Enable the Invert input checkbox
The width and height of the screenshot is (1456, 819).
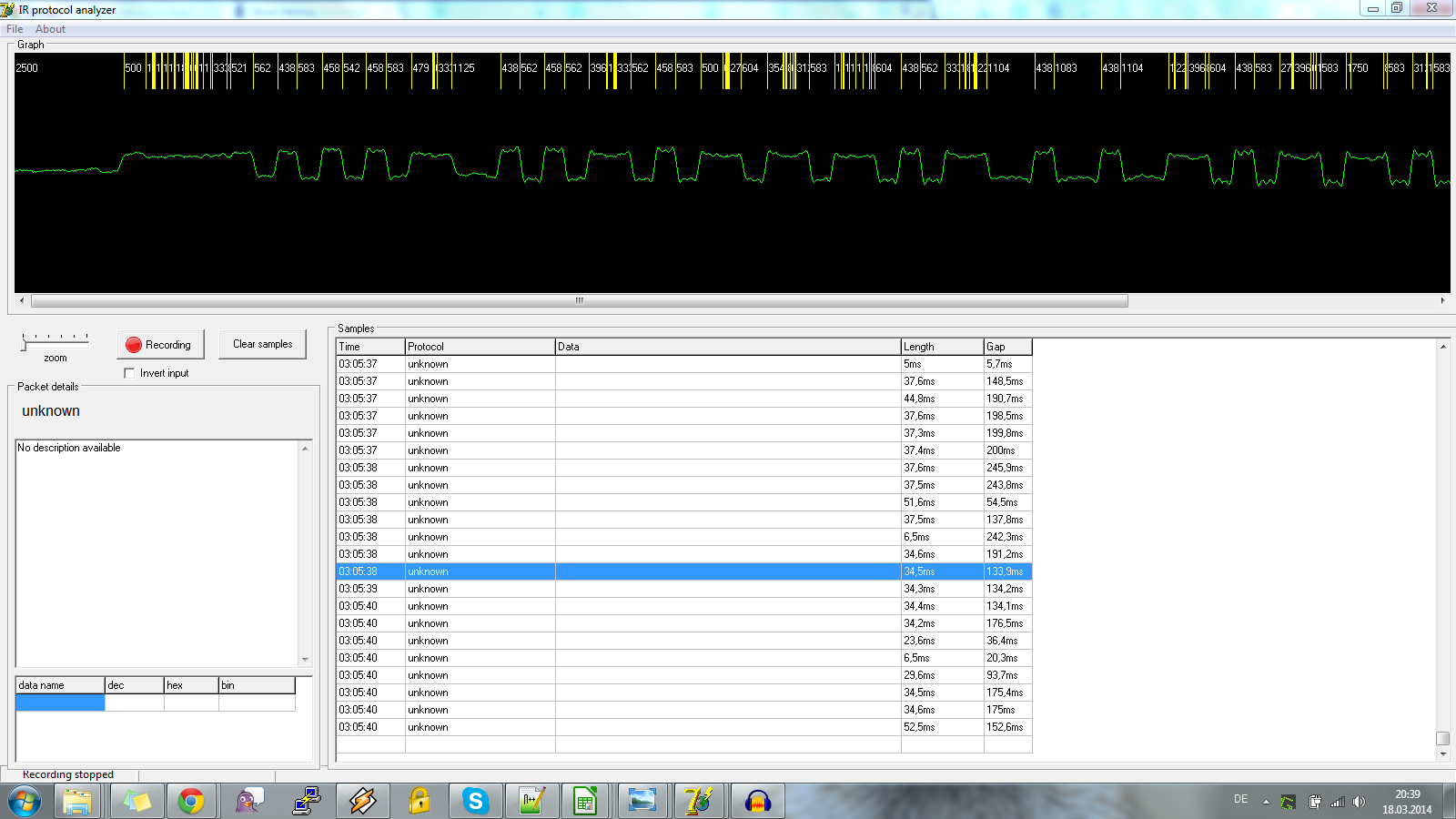click(x=129, y=373)
